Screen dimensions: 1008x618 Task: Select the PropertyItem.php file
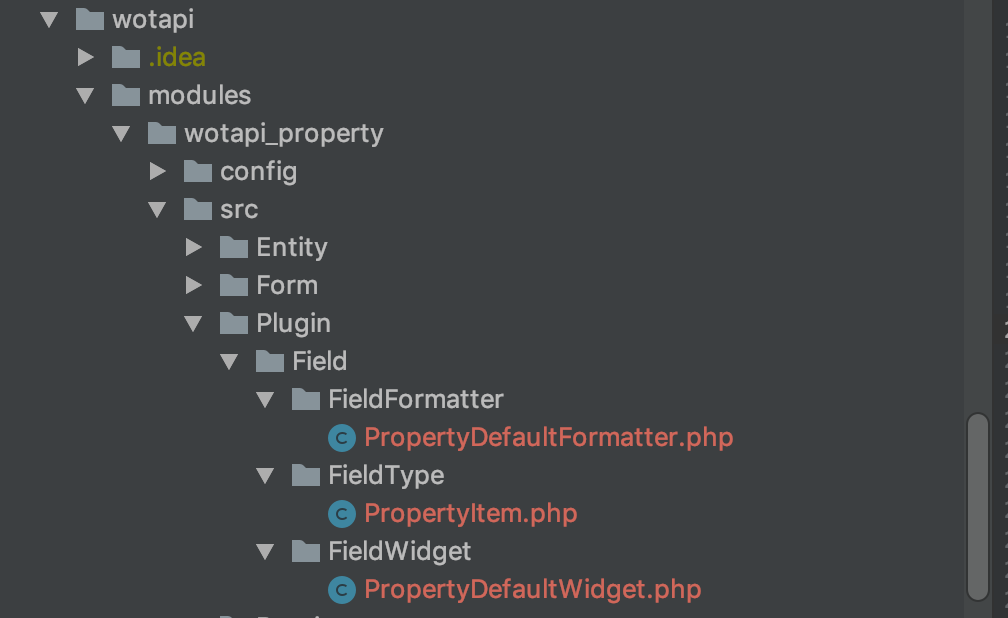[471, 514]
